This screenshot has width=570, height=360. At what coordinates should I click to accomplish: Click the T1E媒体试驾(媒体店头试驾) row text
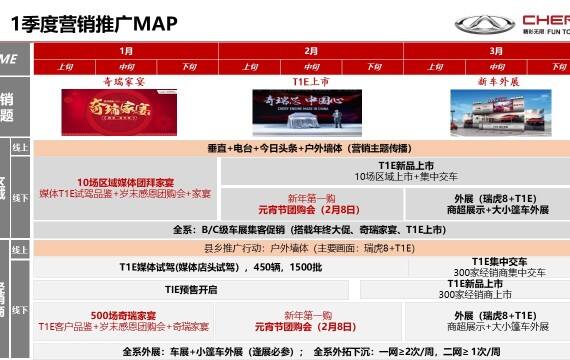(x=221, y=267)
